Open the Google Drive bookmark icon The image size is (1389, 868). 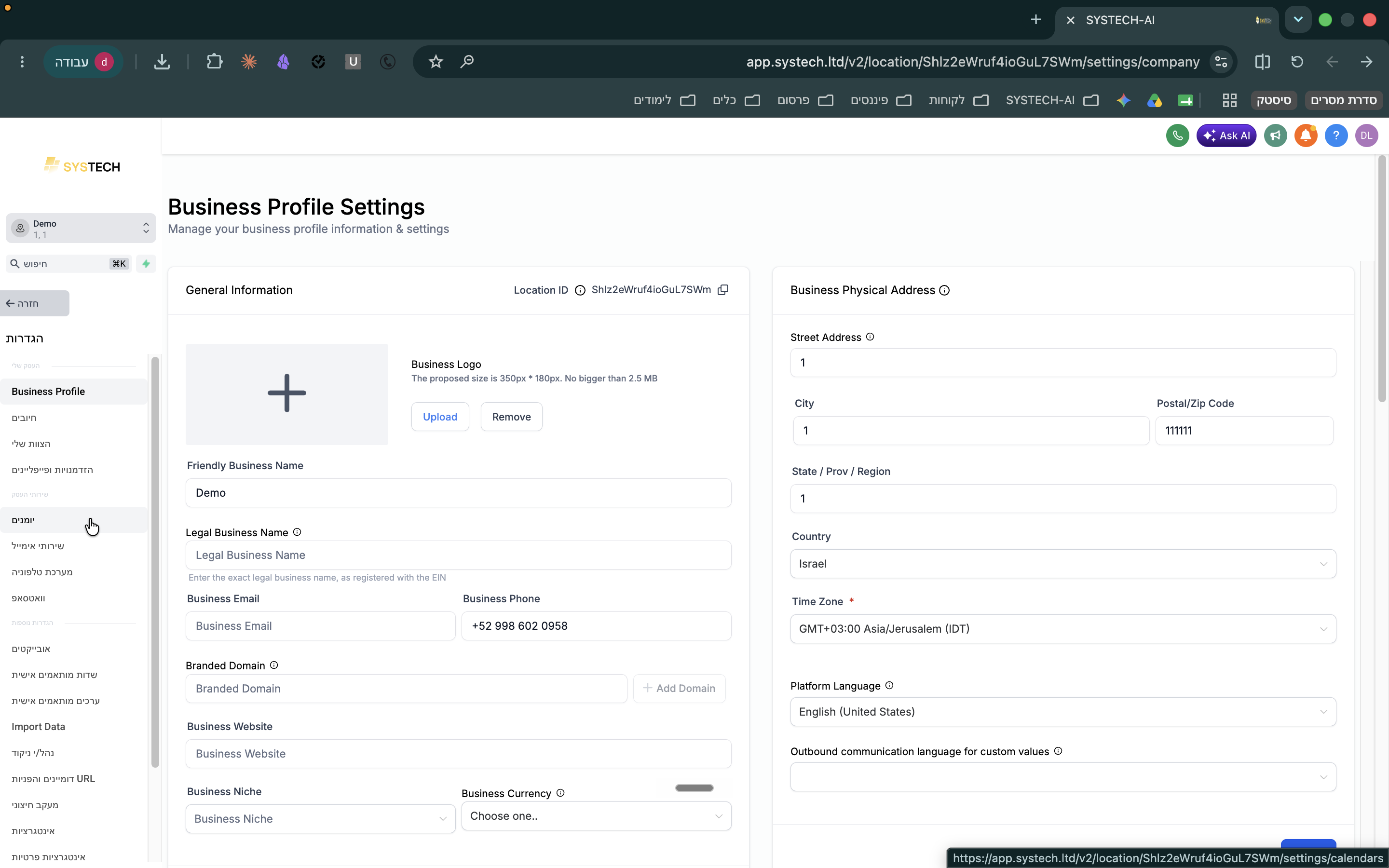tap(1154, 100)
